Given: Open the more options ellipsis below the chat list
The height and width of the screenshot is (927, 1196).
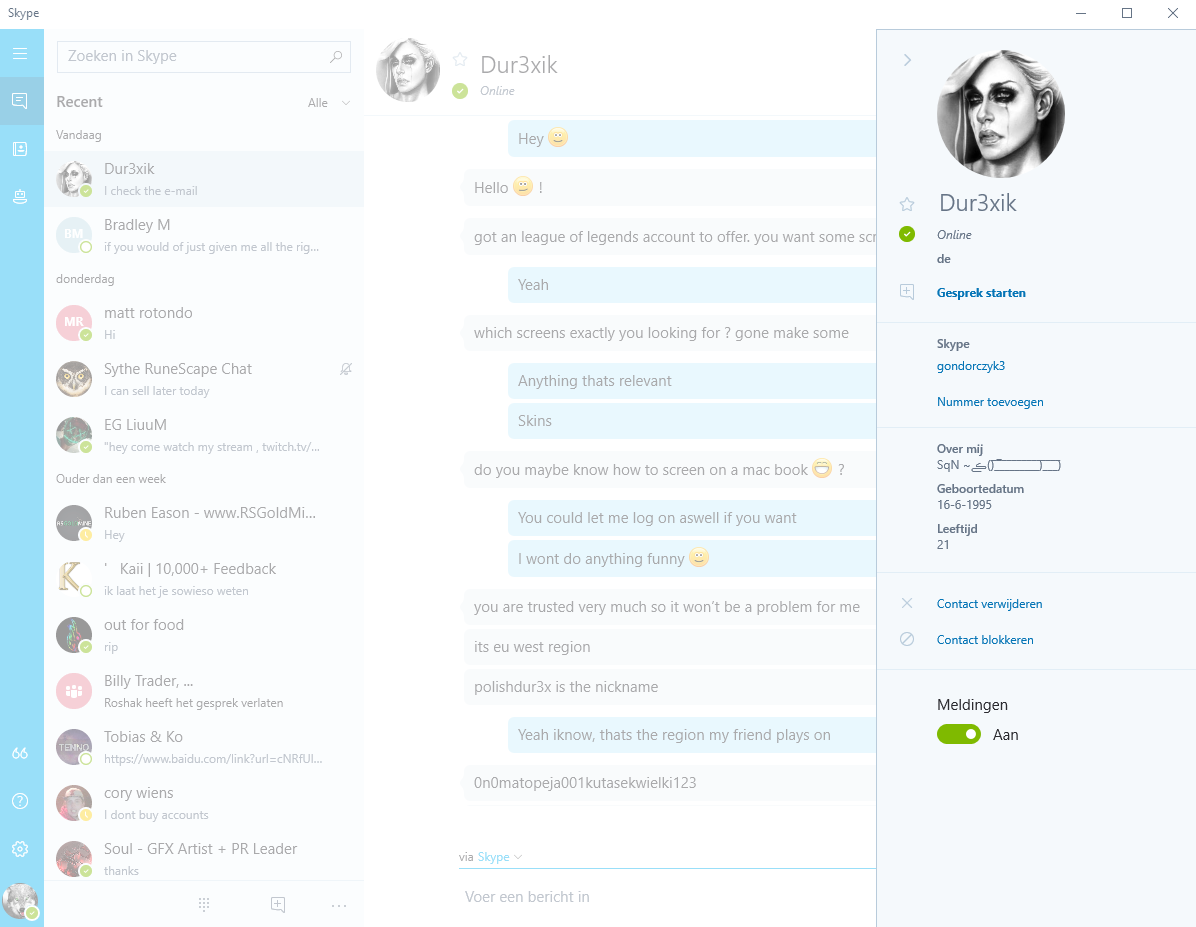Looking at the screenshot, I should click(339, 905).
